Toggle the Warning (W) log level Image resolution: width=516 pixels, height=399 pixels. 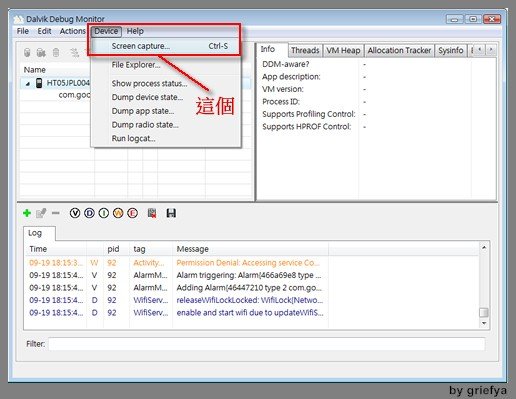(118, 213)
